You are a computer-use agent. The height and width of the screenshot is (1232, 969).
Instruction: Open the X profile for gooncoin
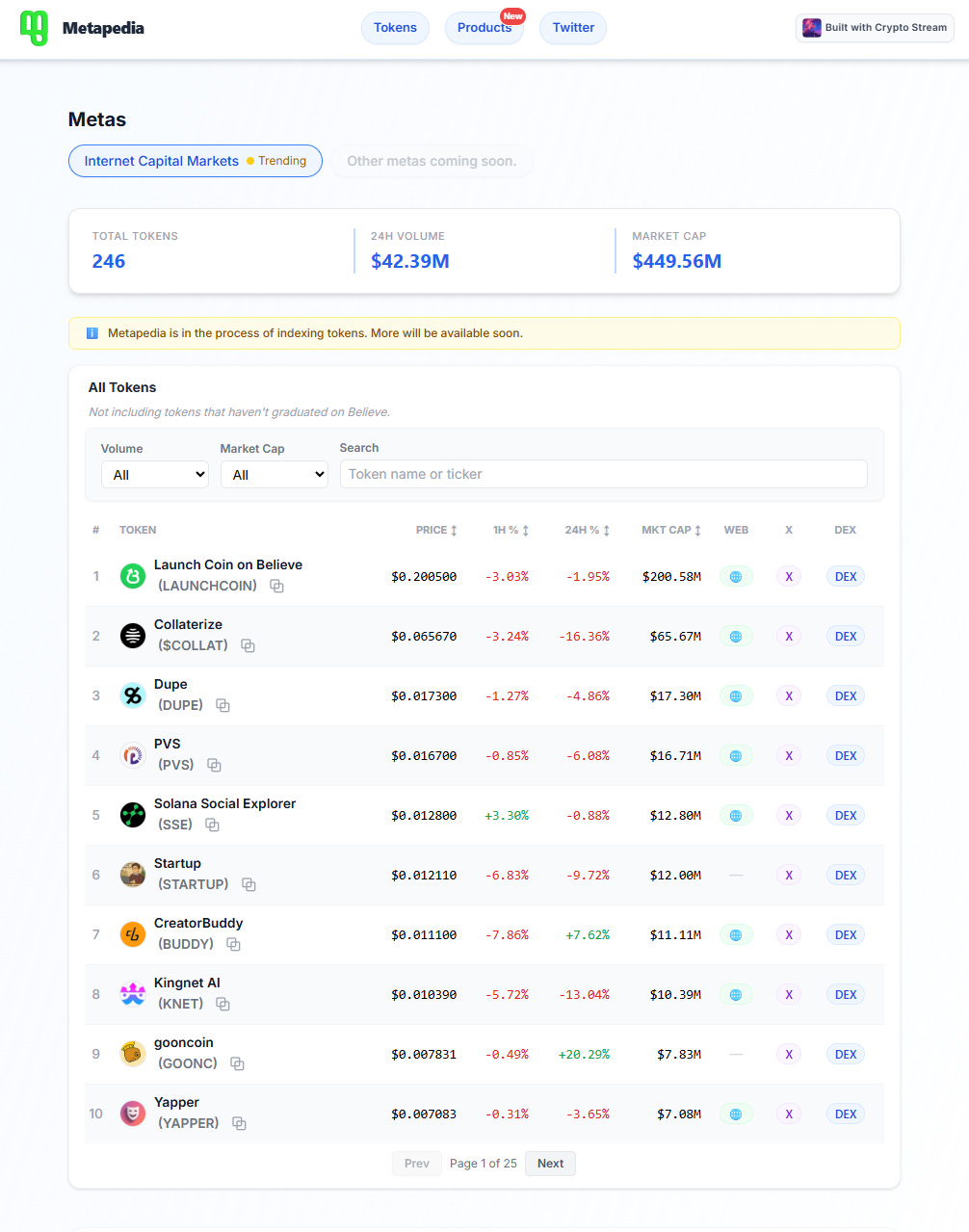click(x=789, y=1055)
